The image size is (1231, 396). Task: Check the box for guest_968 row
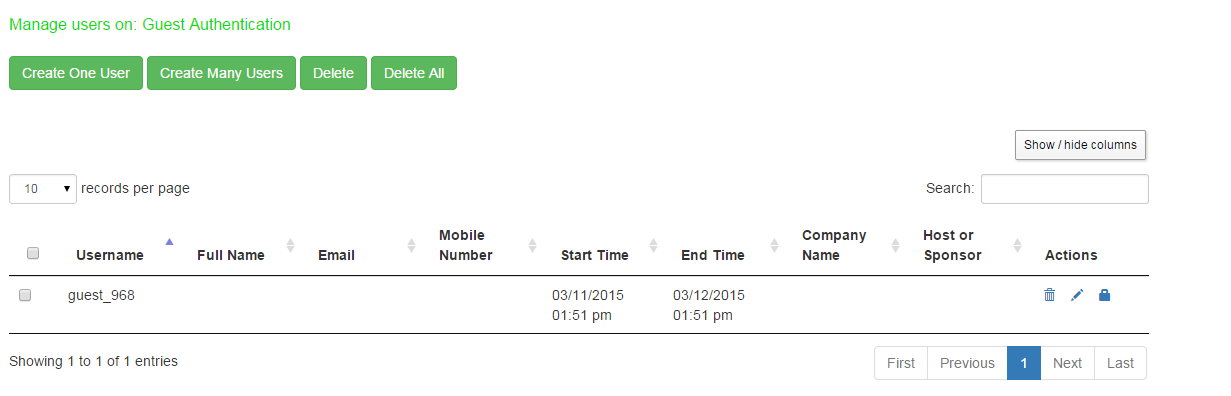[x=25, y=295]
